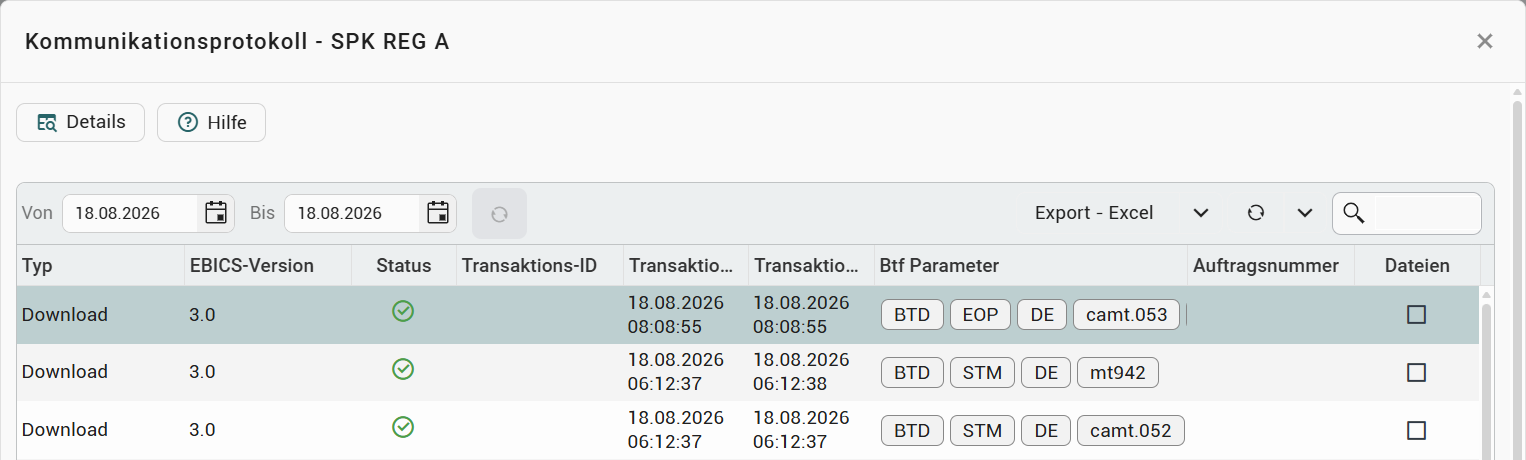Click the green status check of camt.053 row
Viewport: 1526px width, 460px height.
coord(403,312)
